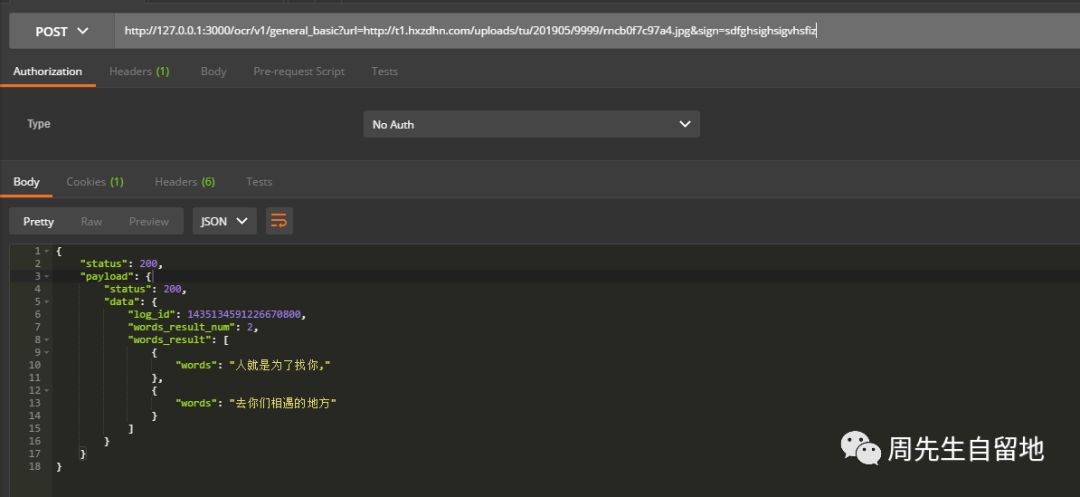Screen dimensions: 1080x497
Task: Open the No Auth type dropdown
Action: [x=531, y=125]
